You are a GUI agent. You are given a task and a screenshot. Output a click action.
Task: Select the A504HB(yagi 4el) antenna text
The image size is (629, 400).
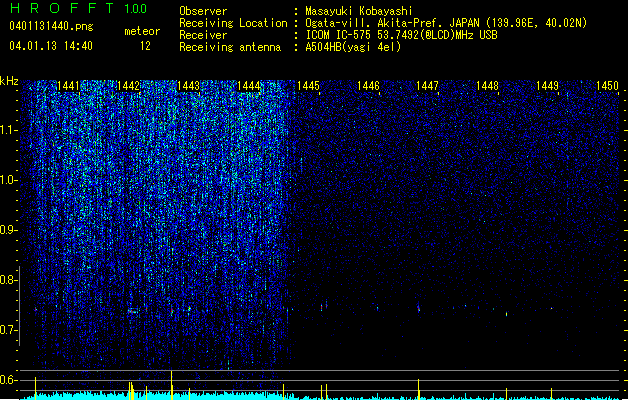353,47
